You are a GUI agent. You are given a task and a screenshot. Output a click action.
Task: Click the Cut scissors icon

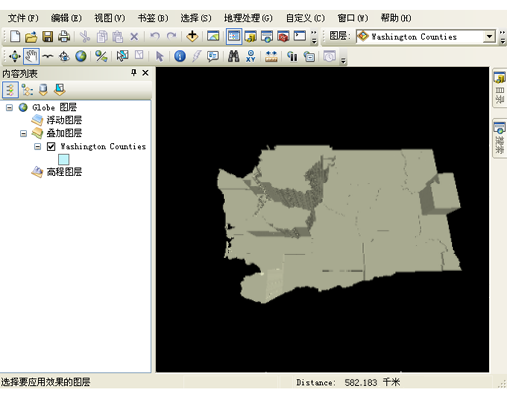pos(85,36)
